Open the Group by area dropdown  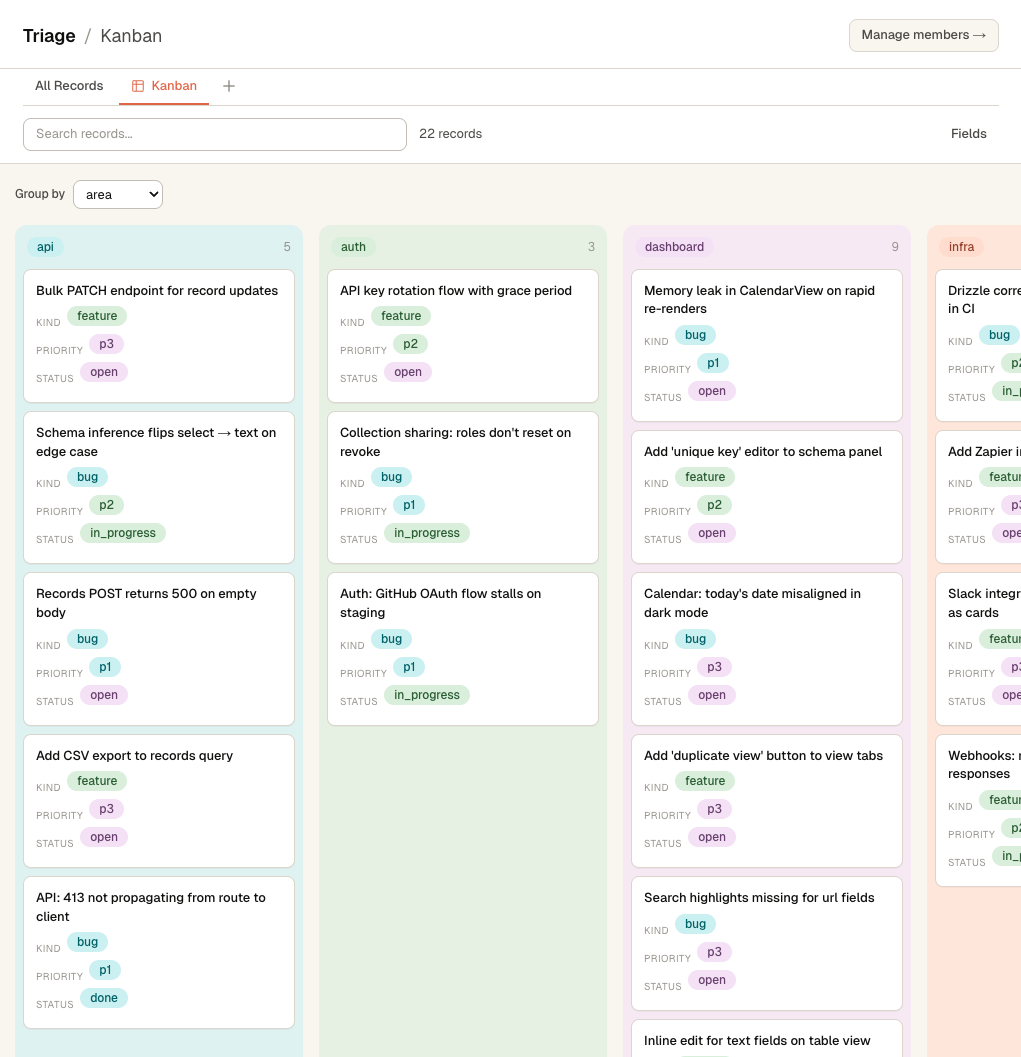coord(118,194)
